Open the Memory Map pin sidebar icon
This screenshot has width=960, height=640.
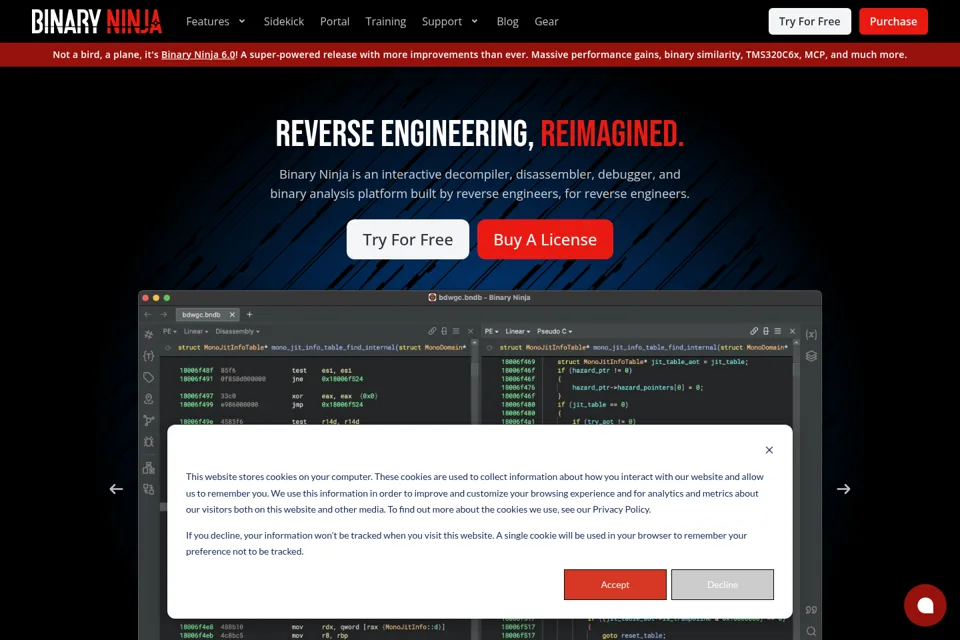pyautogui.click(x=149, y=399)
